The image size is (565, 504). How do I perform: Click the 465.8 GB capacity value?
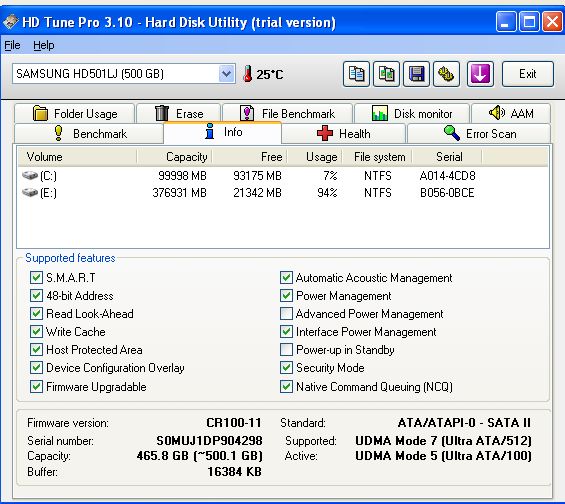point(199,456)
